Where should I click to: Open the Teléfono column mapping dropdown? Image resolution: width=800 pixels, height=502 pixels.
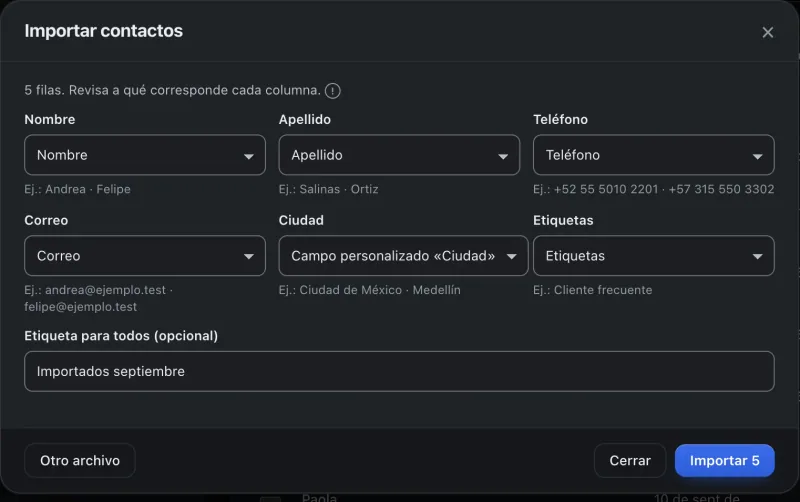(x=654, y=155)
